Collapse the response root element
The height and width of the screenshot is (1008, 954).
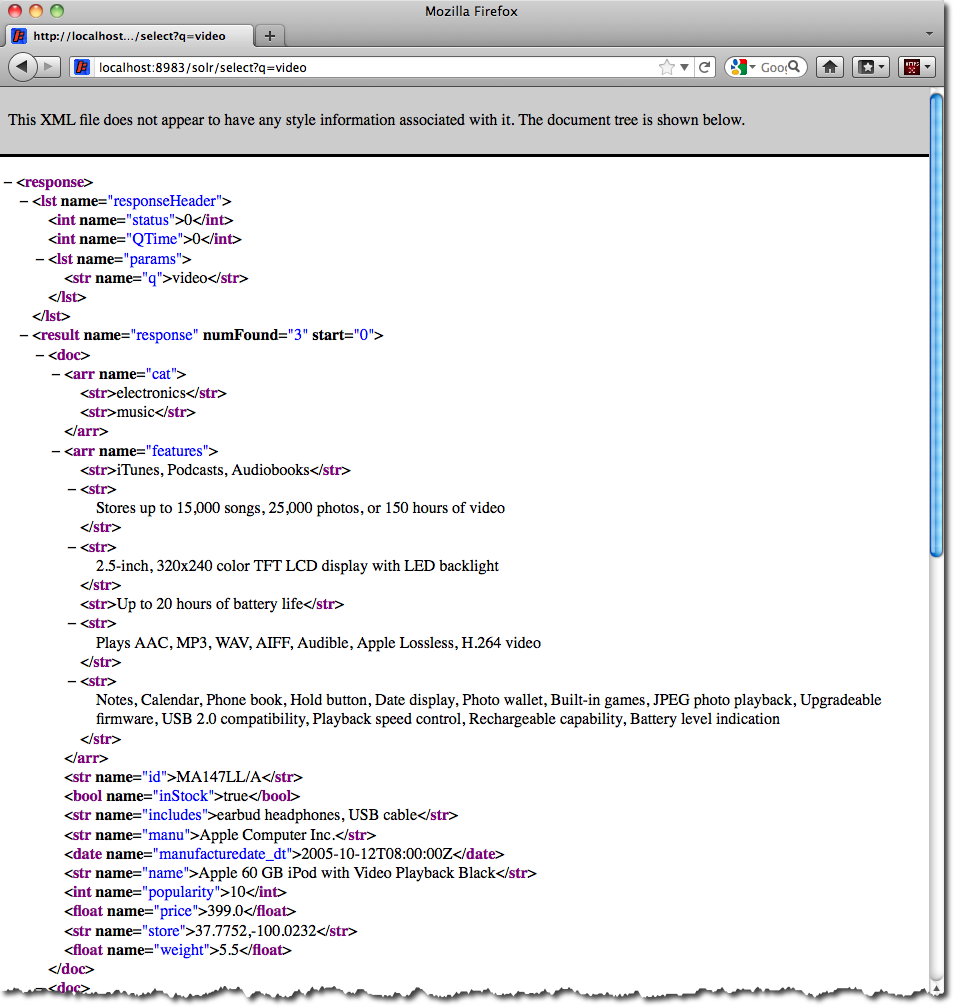pyautogui.click(x=8, y=182)
